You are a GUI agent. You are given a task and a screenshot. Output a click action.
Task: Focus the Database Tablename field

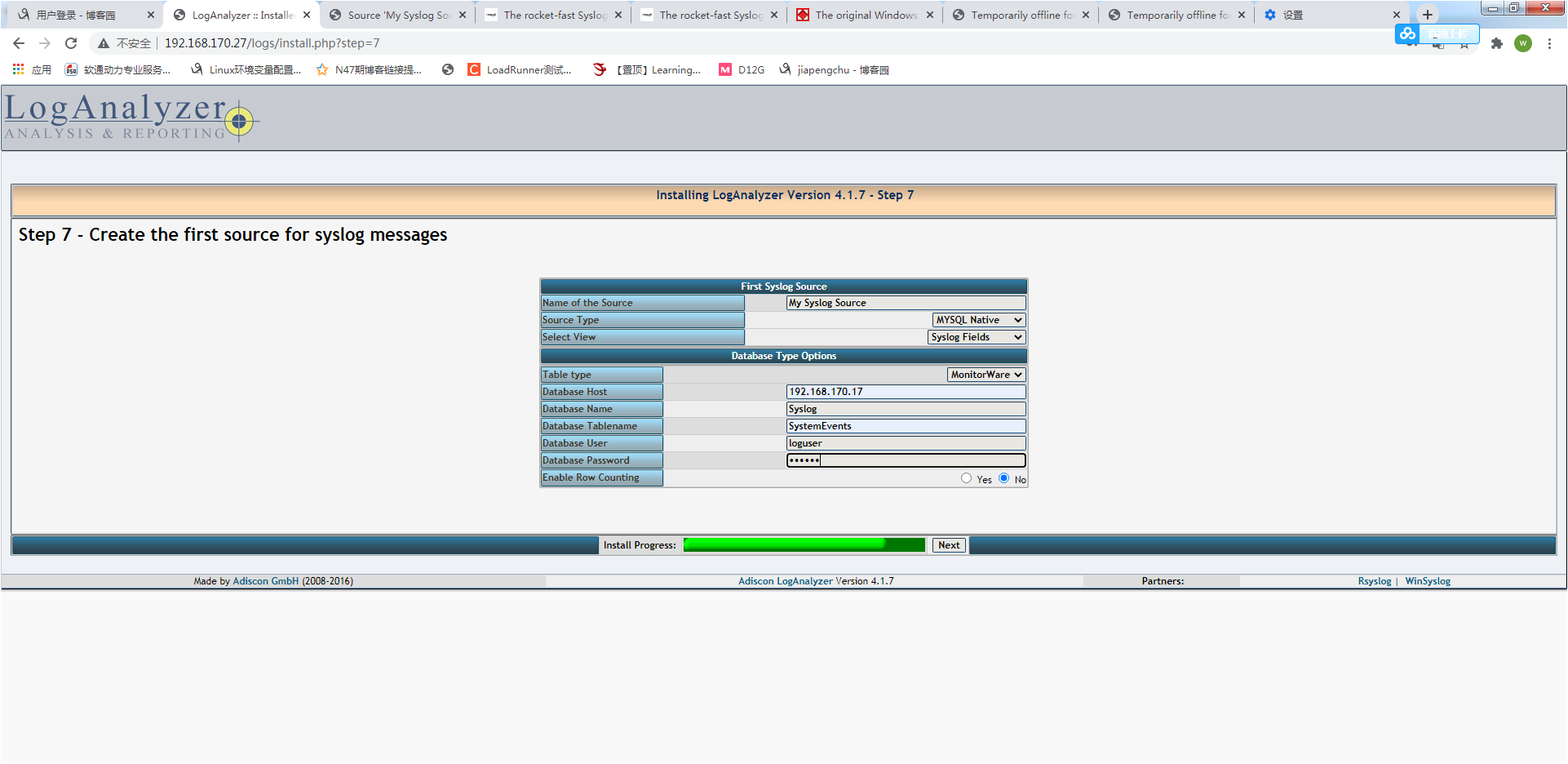(x=906, y=426)
